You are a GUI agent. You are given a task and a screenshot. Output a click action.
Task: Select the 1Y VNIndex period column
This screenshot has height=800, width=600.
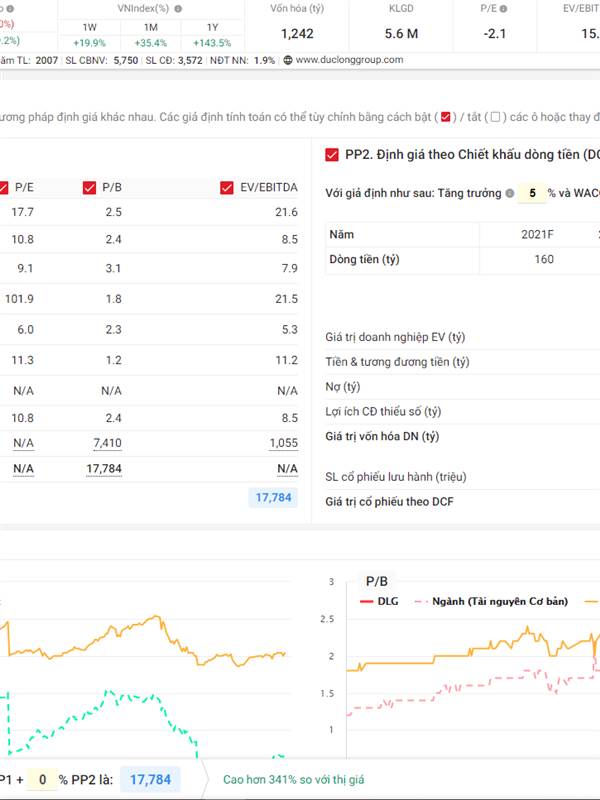212,34
